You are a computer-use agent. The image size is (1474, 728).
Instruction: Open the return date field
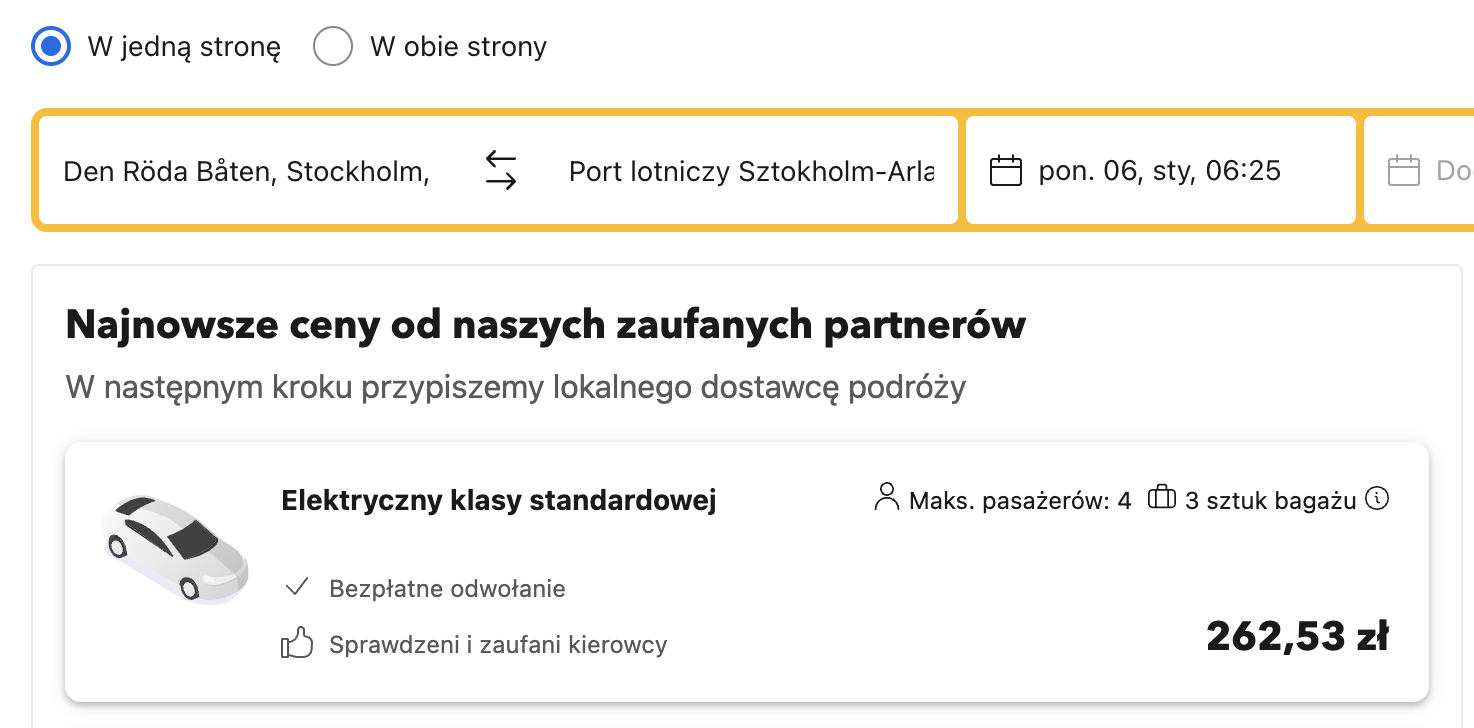coord(1419,171)
